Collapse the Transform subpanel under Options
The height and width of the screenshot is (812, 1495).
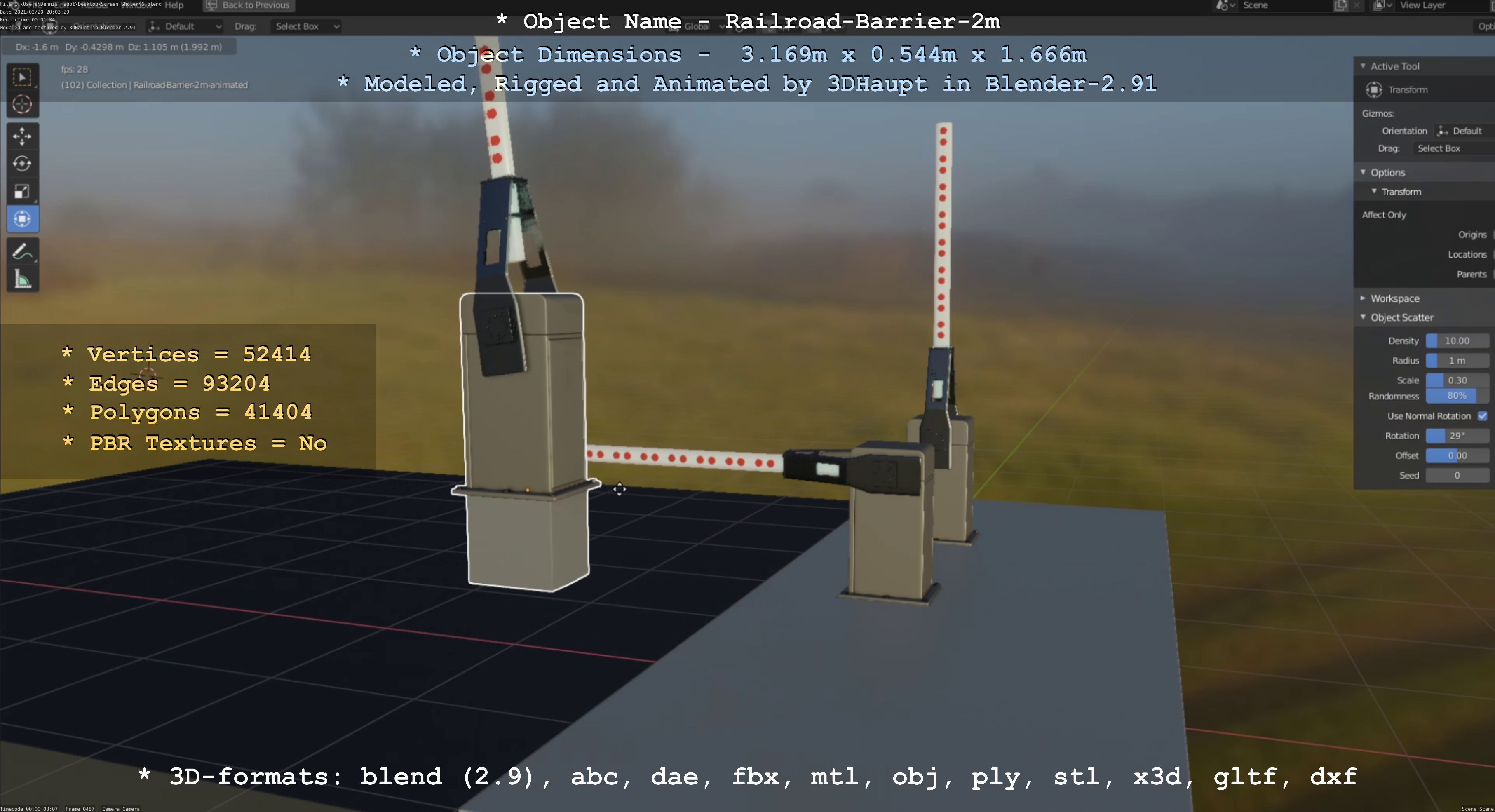pos(1374,192)
